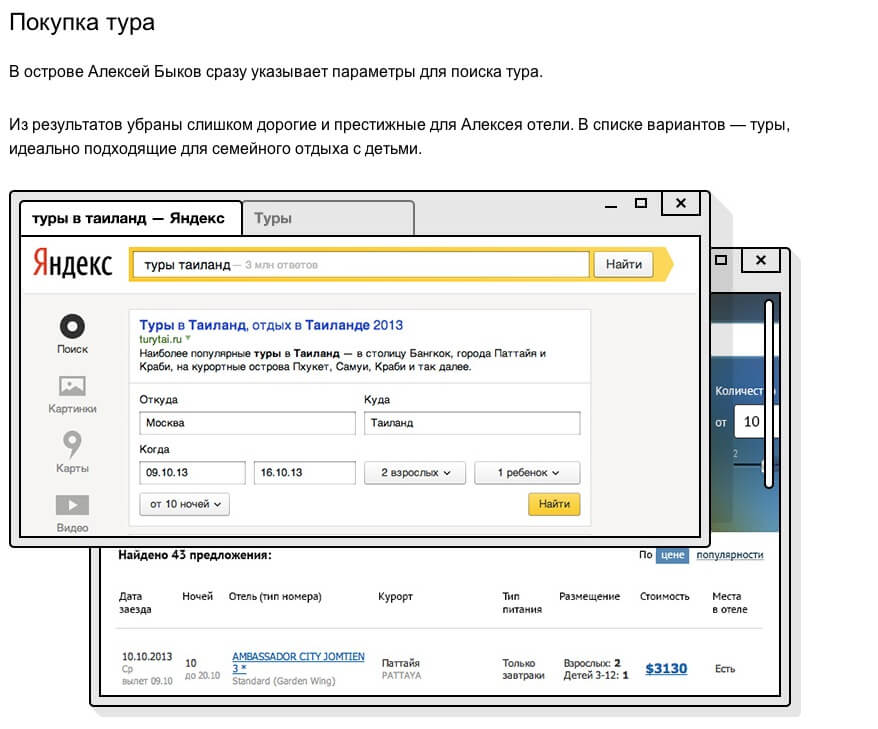Select the туры в таиланд — Яндекс tab

(x=130, y=218)
